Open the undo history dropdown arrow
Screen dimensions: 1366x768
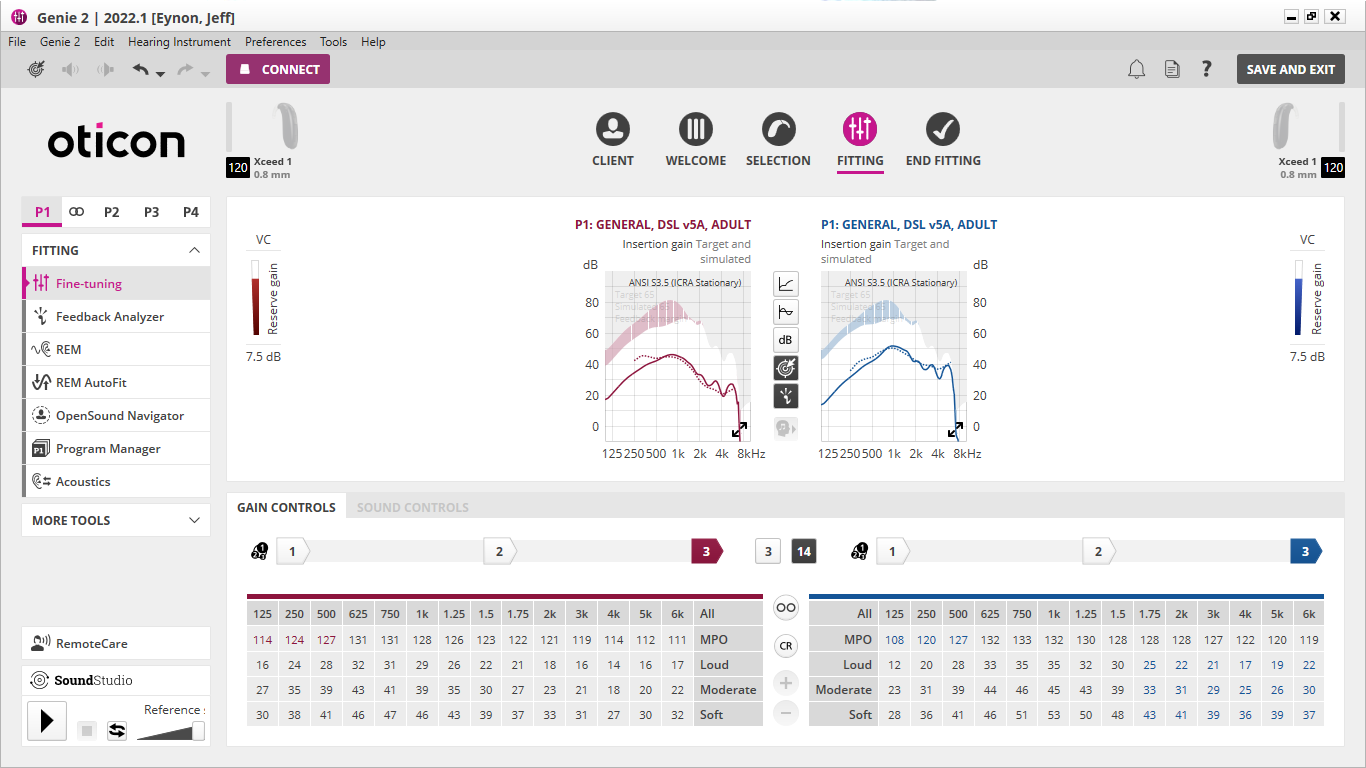click(160, 74)
